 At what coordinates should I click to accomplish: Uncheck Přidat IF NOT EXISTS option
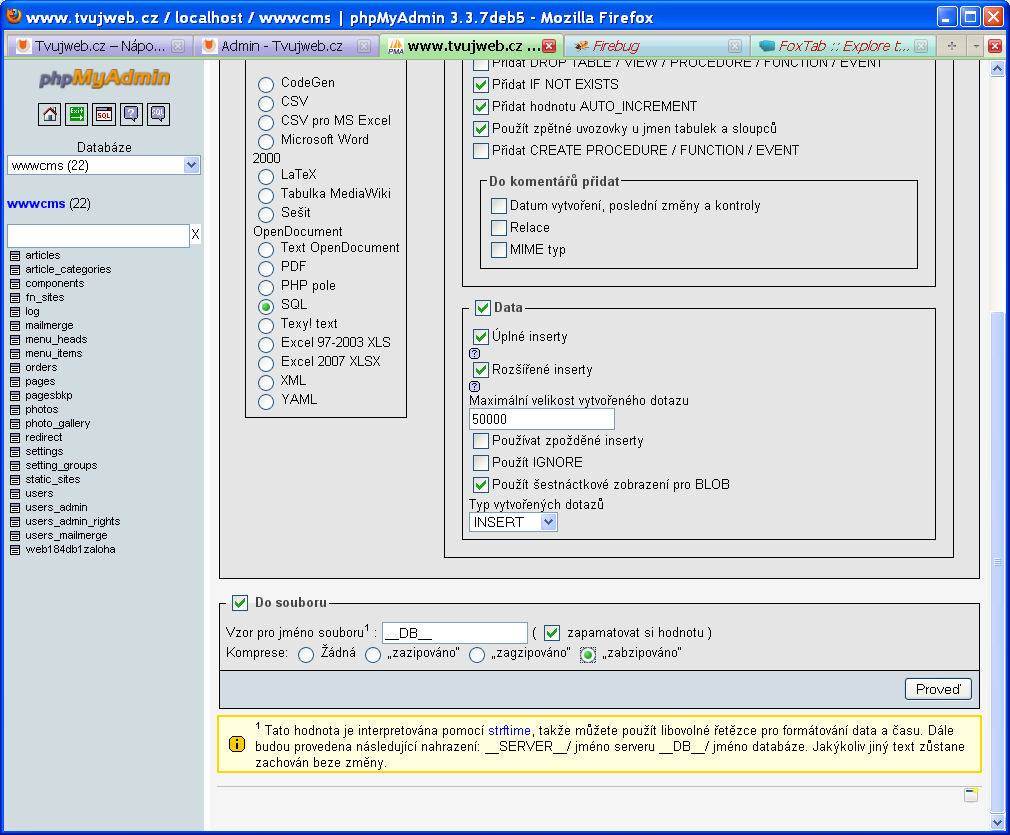[481, 85]
